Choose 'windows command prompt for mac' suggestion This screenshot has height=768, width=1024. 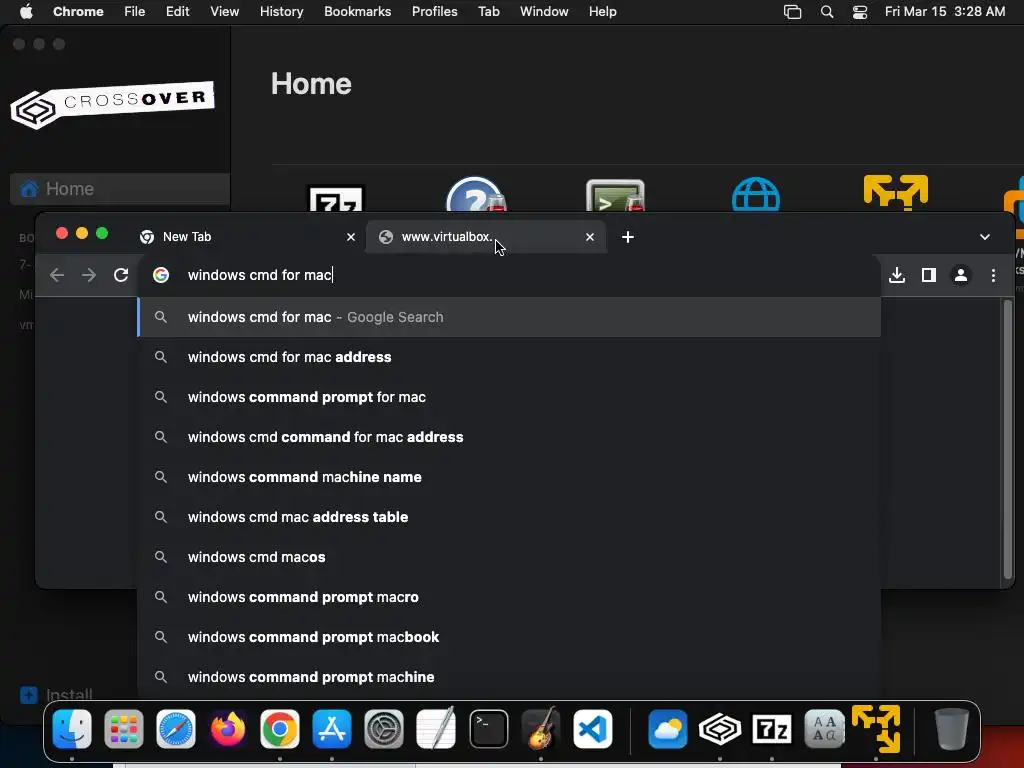pos(509,397)
